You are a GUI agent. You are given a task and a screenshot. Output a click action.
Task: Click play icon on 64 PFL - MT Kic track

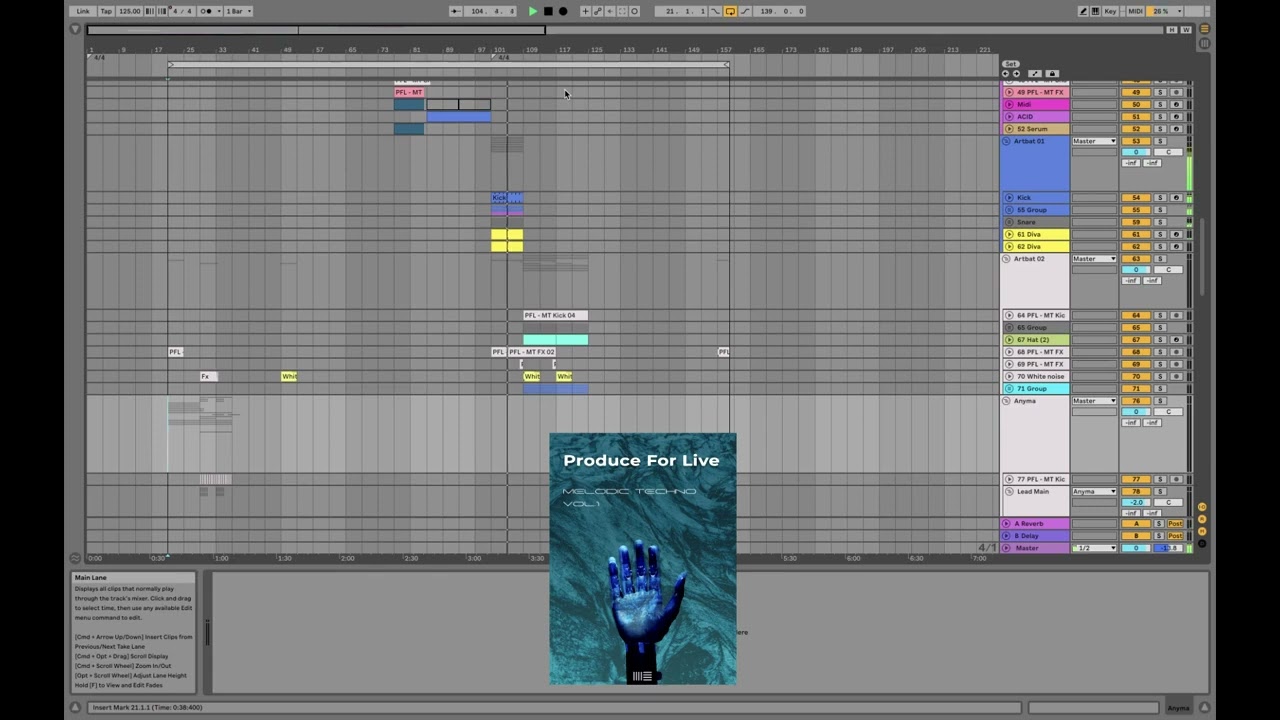click(x=1009, y=315)
